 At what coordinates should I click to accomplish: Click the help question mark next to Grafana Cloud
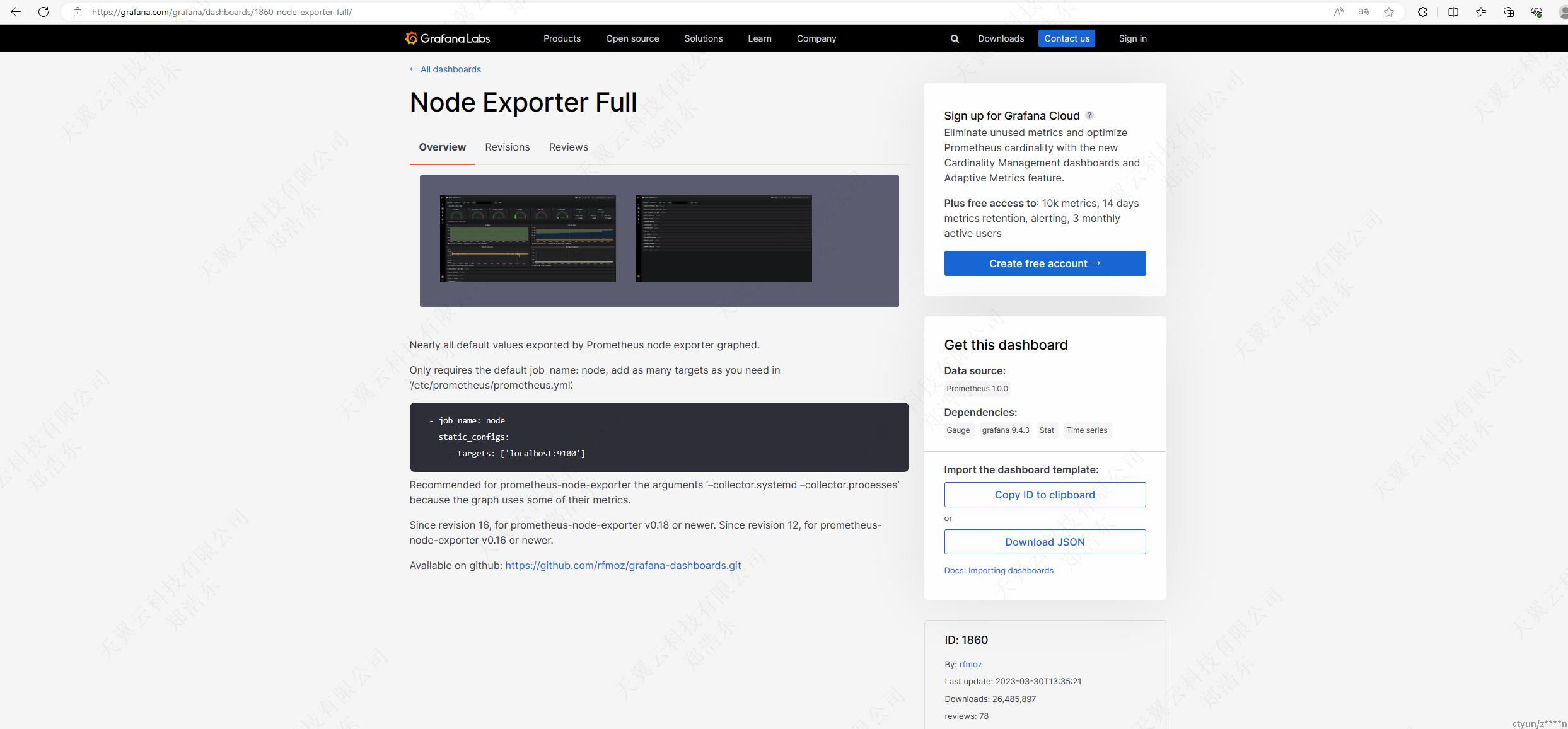pyautogui.click(x=1089, y=115)
